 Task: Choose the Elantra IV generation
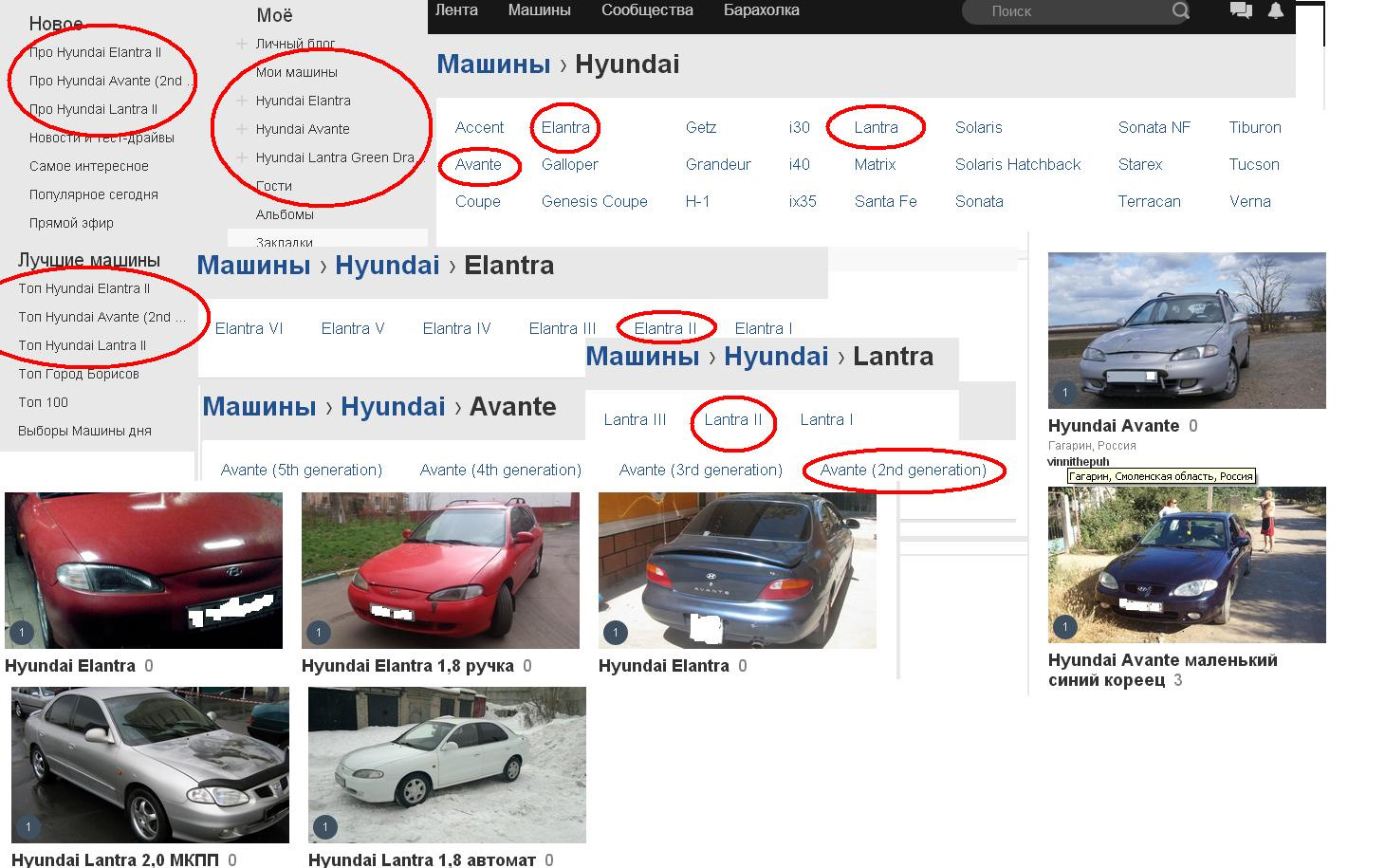(x=456, y=328)
